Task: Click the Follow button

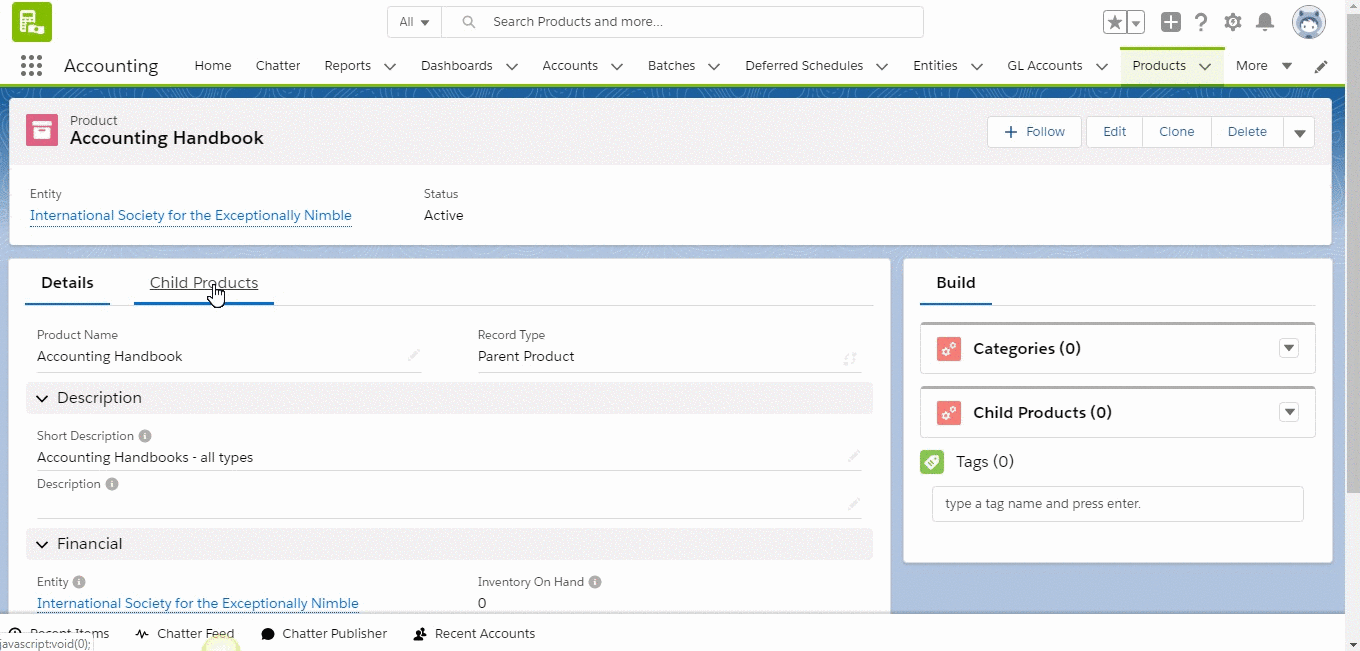Action: pyautogui.click(x=1034, y=132)
